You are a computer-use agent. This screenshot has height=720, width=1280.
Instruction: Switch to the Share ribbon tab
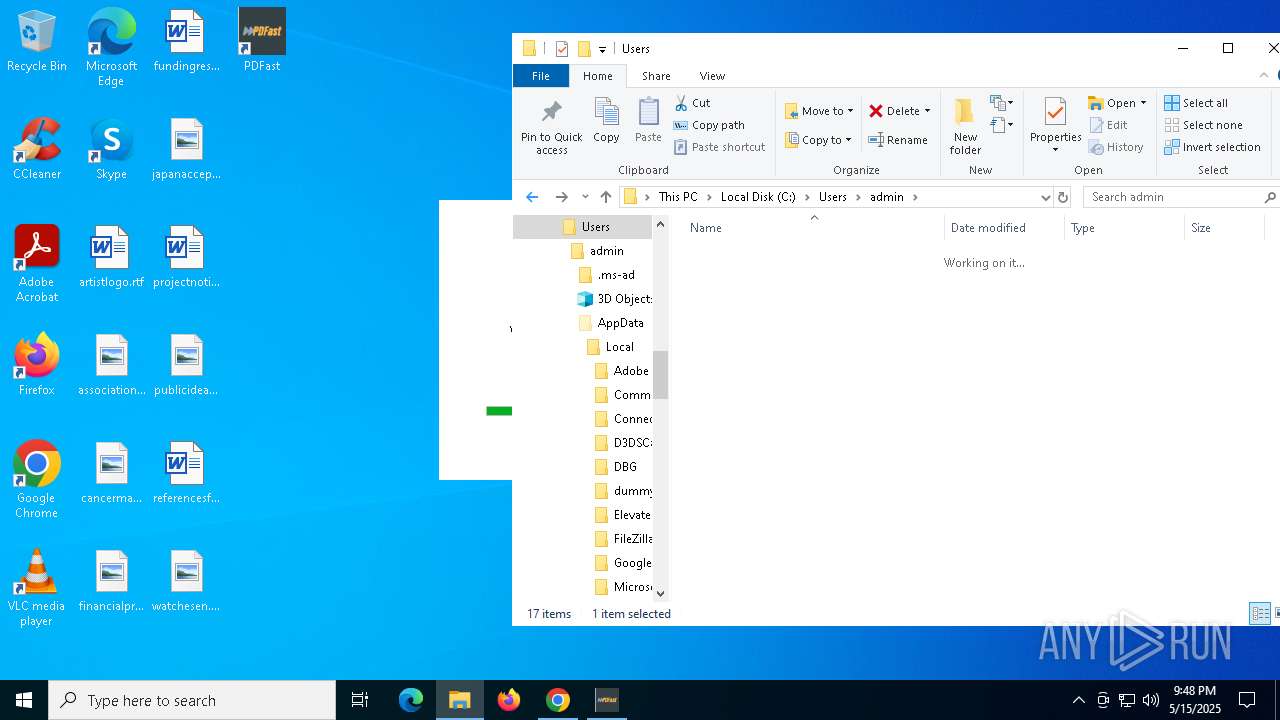[x=656, y=76]
